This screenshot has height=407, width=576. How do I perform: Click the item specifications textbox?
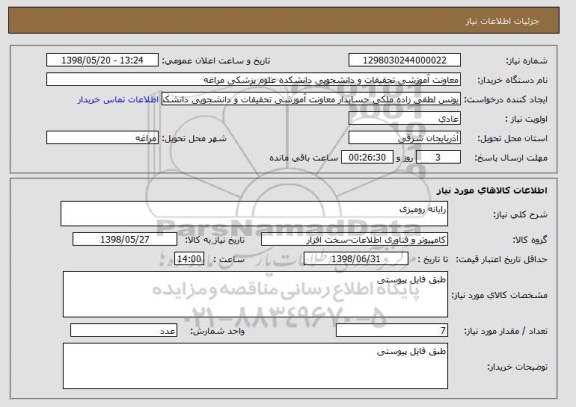(255, 294)
